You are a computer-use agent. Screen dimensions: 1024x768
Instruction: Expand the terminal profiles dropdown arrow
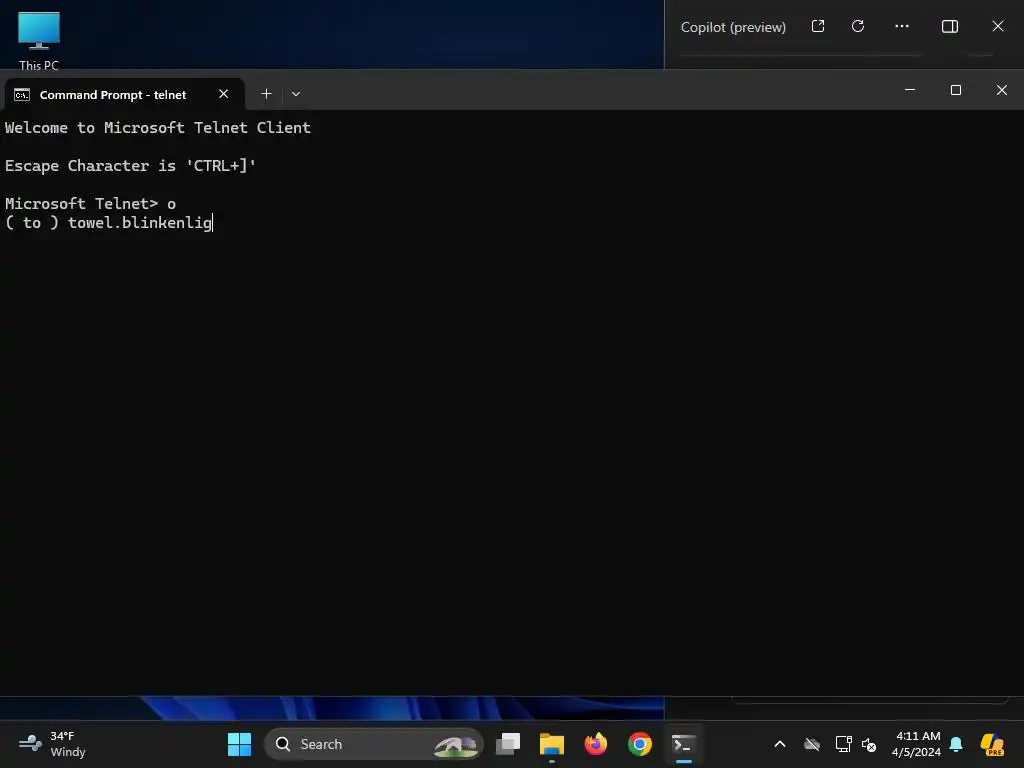(x=296, y=94)
